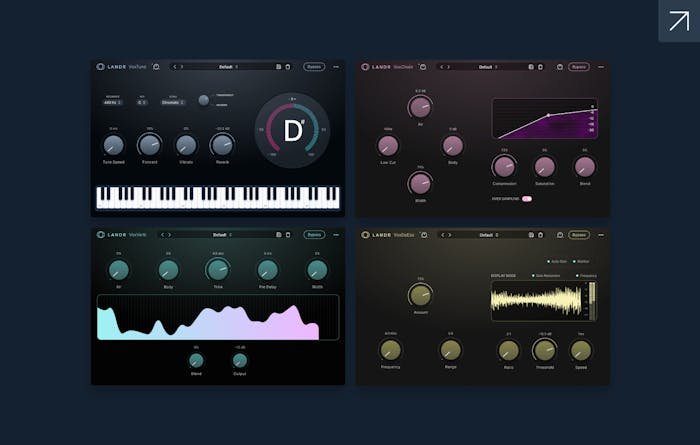700x445 pixels.
Task: Click the Ratio knob in VoxDeEss
Action: click(508, 351)
